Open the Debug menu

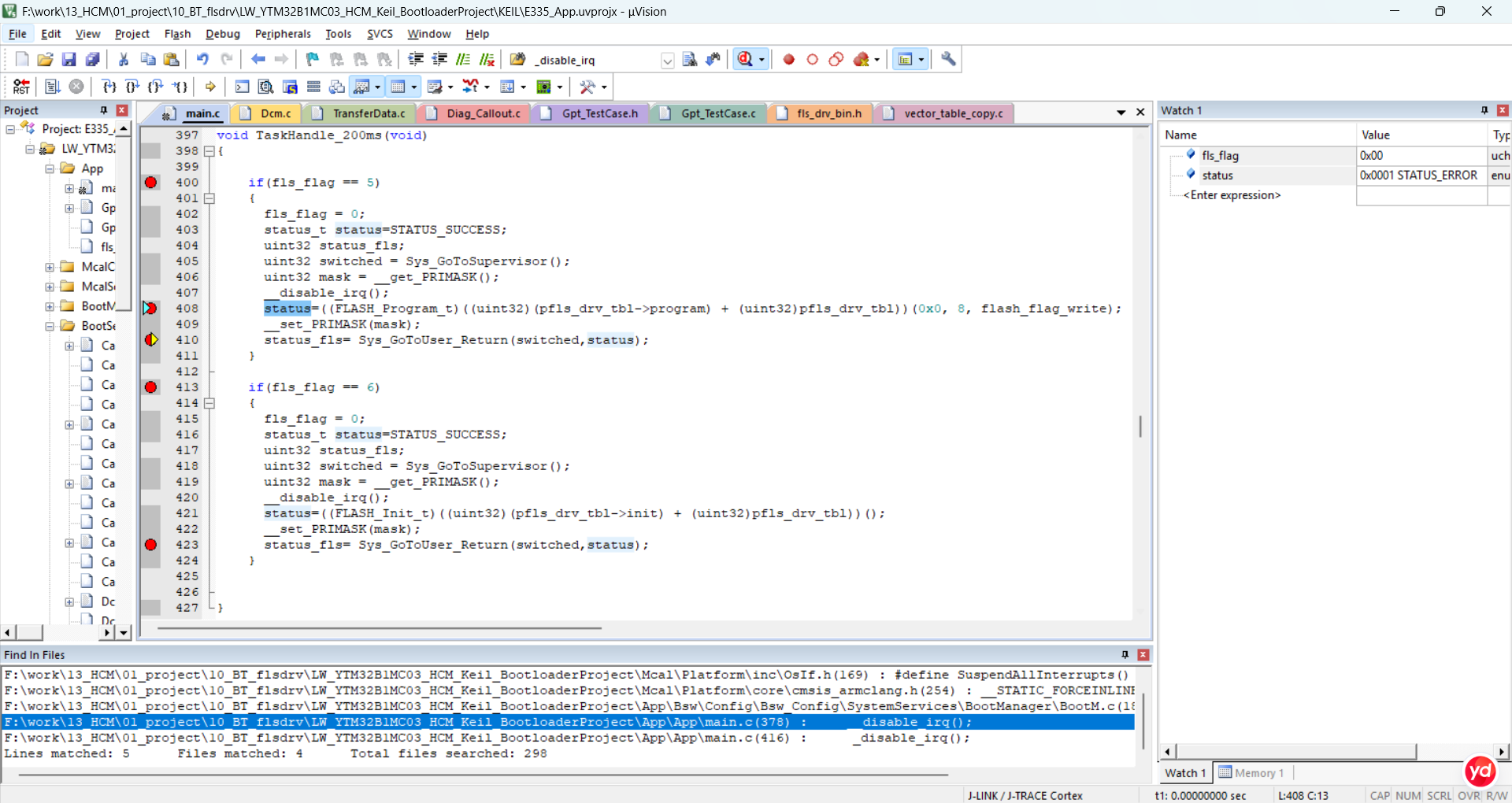coord(223,34)
